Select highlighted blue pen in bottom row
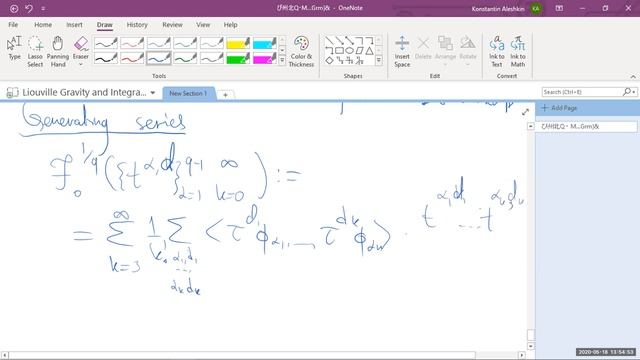The image size is (640, 360). tap(158, 58)
